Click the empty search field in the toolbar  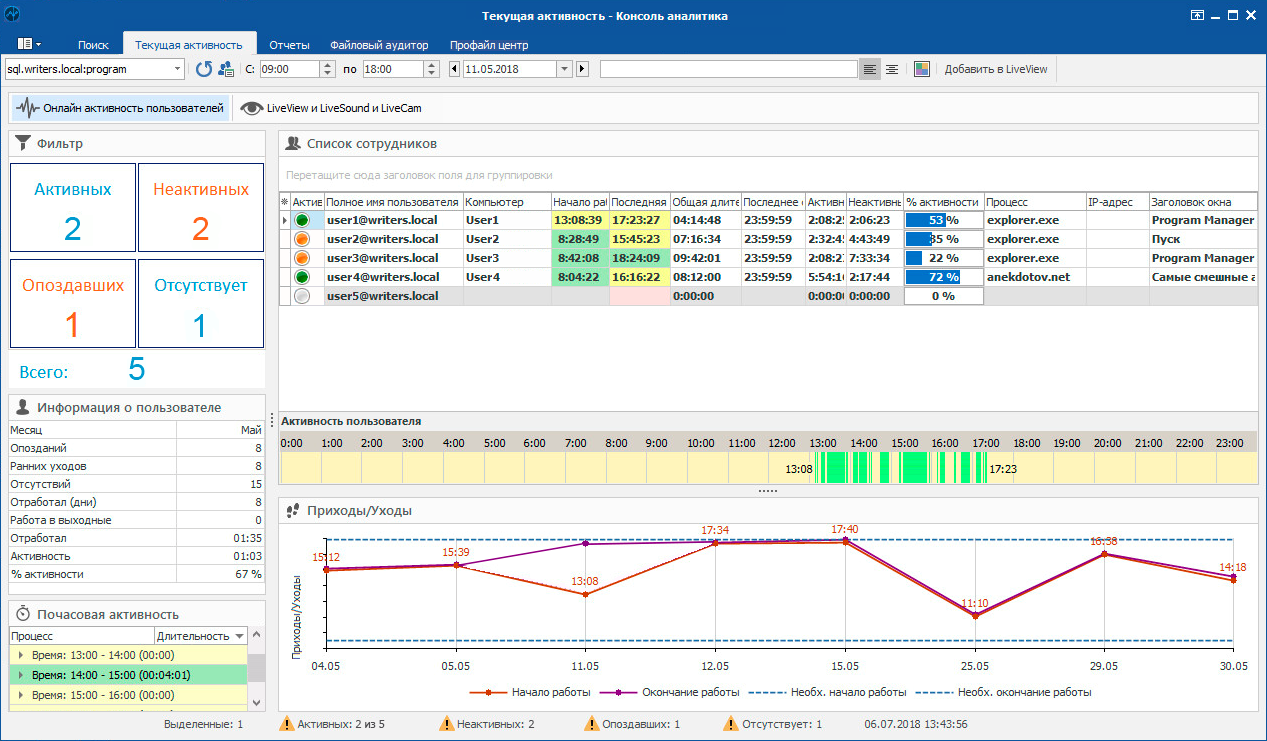(x=728, y=69)
